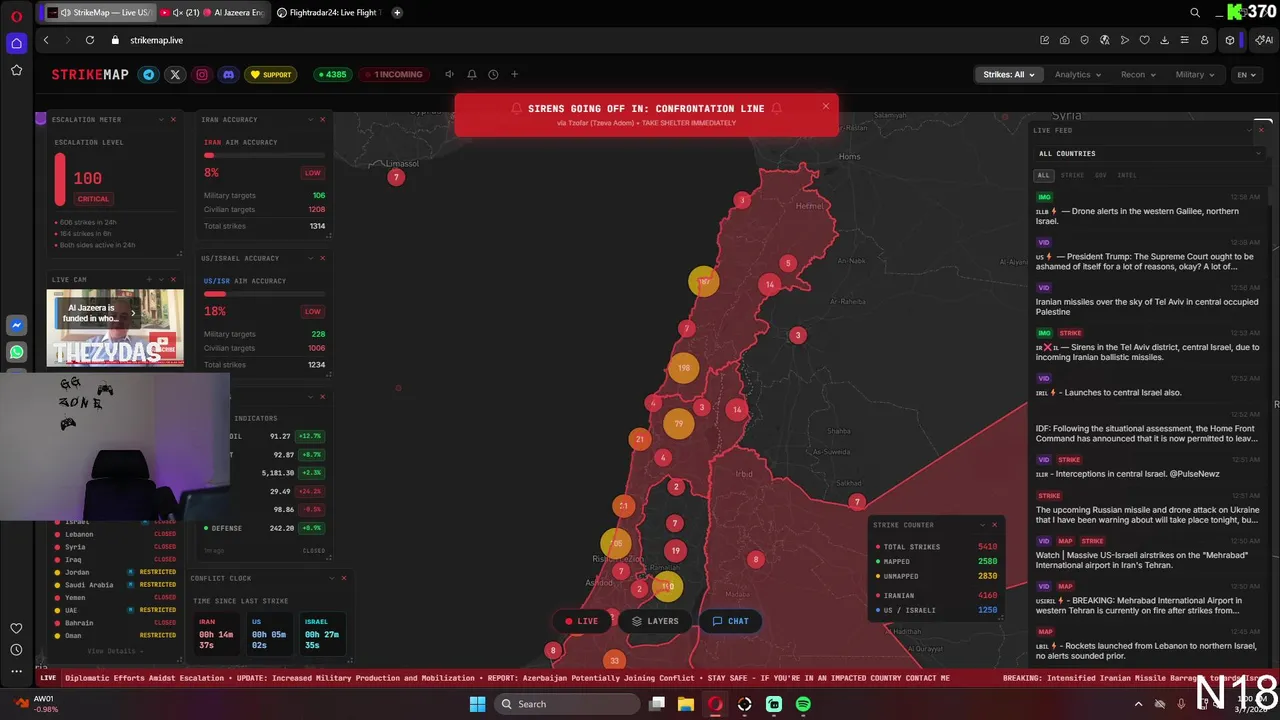Screen dimensions: 1280x720
Task: Close the Live Cam panel
Action: 173,279
